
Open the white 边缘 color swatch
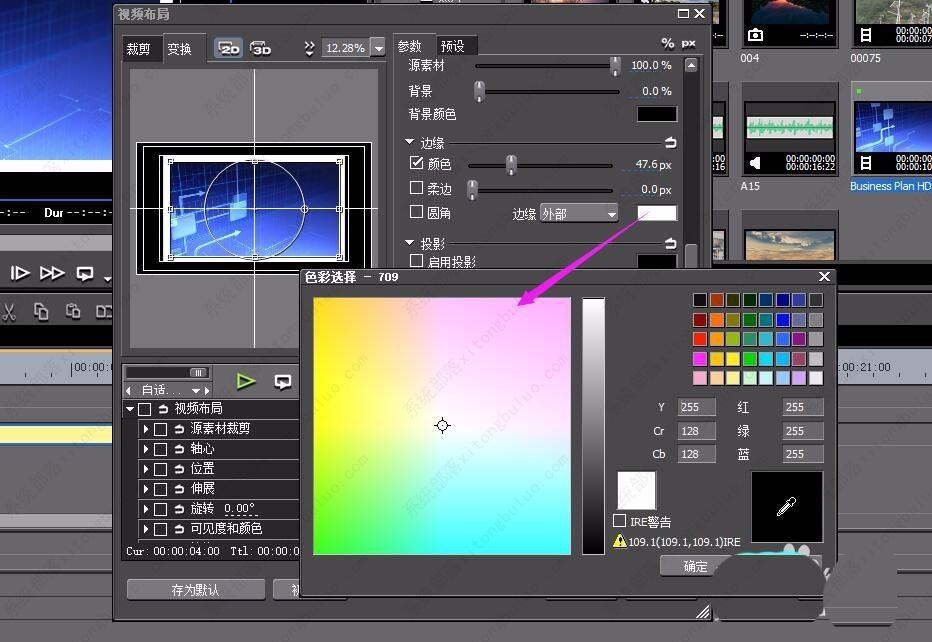coord(657,213)
